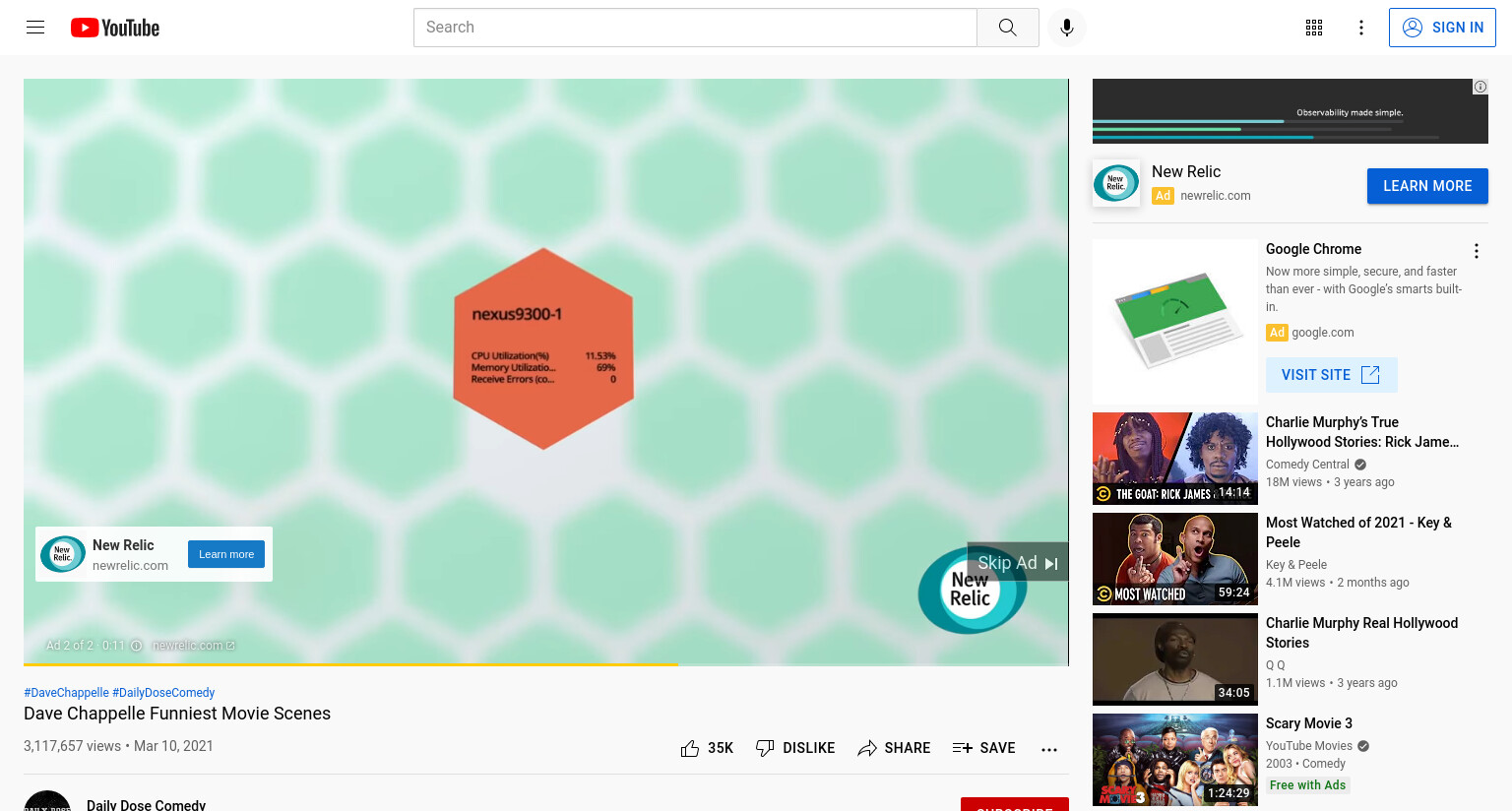This screenshot has width=1512, height=811.
Task: Click VISIT SITE for Google Chrome
Action: pyautogui.click(x=1331, y=375)
